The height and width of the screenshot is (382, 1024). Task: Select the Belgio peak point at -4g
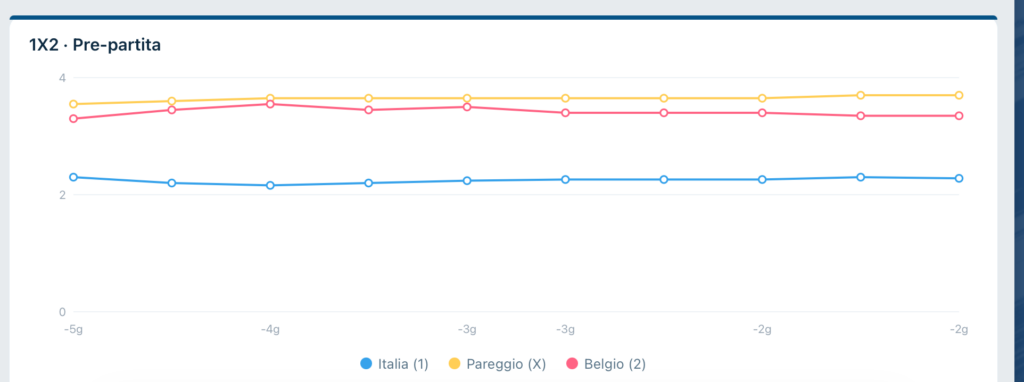click(270, 104)
